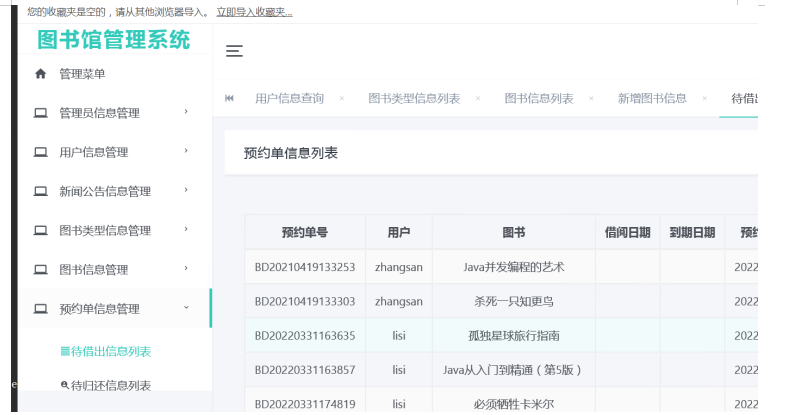Expand 用户信息管理 chevron
Image resolution: width=789 pixels, height=415 pixels.
click(186, 150)
